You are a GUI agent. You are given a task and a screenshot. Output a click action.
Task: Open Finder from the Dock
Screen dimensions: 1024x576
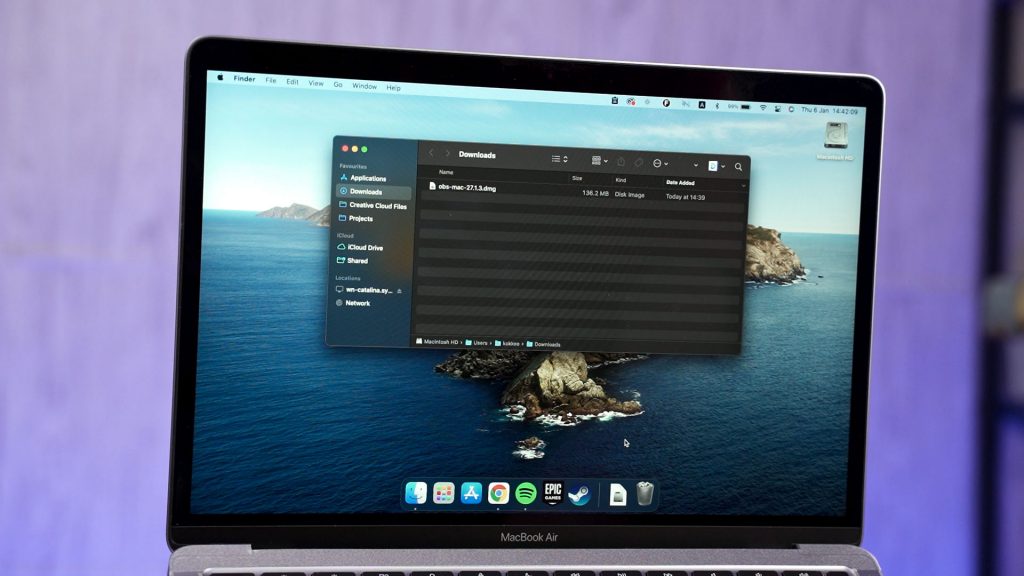point(416,493)
